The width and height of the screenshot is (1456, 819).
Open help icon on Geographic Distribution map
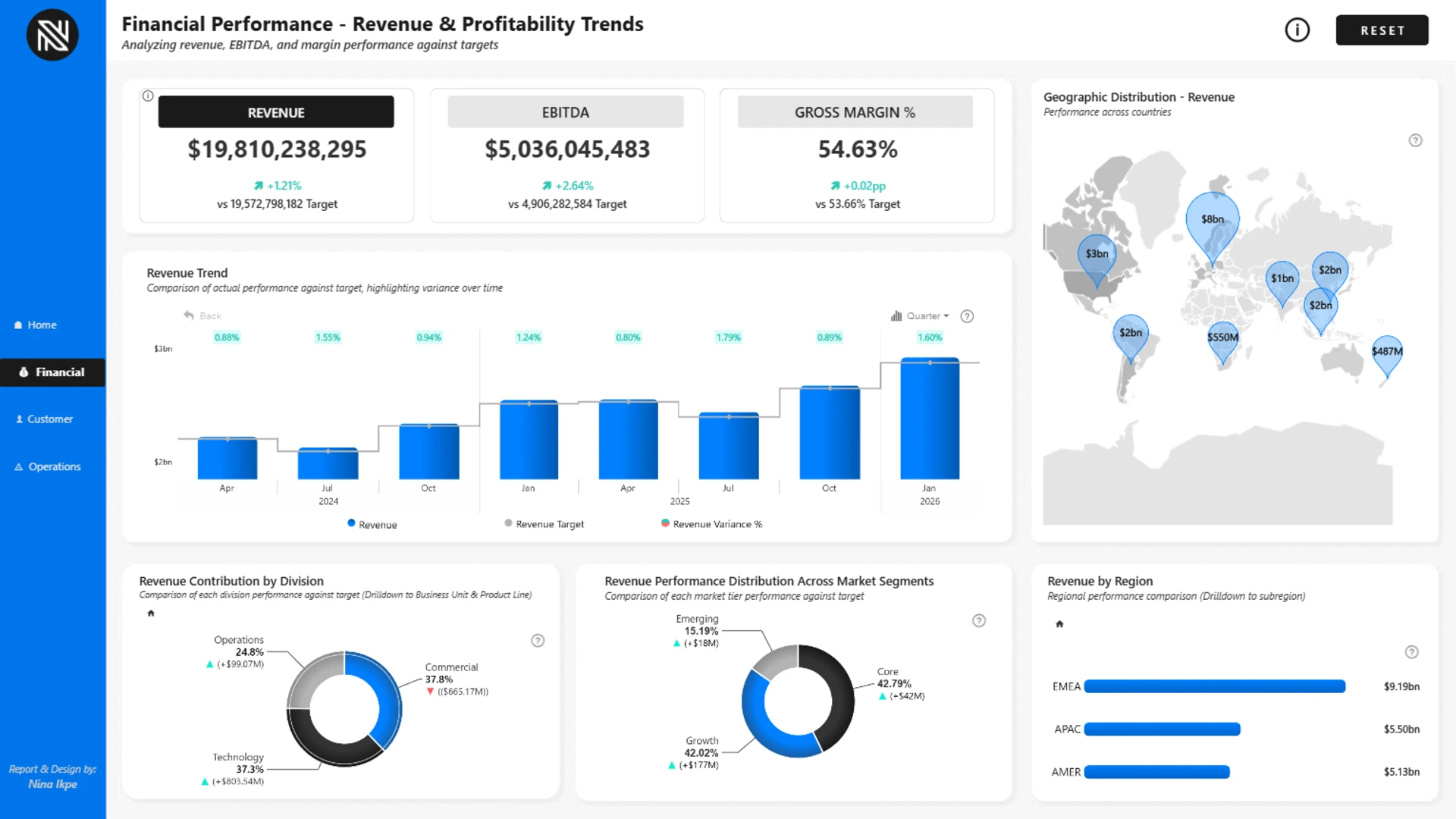pyautogui.click(x=1415, y=140)
